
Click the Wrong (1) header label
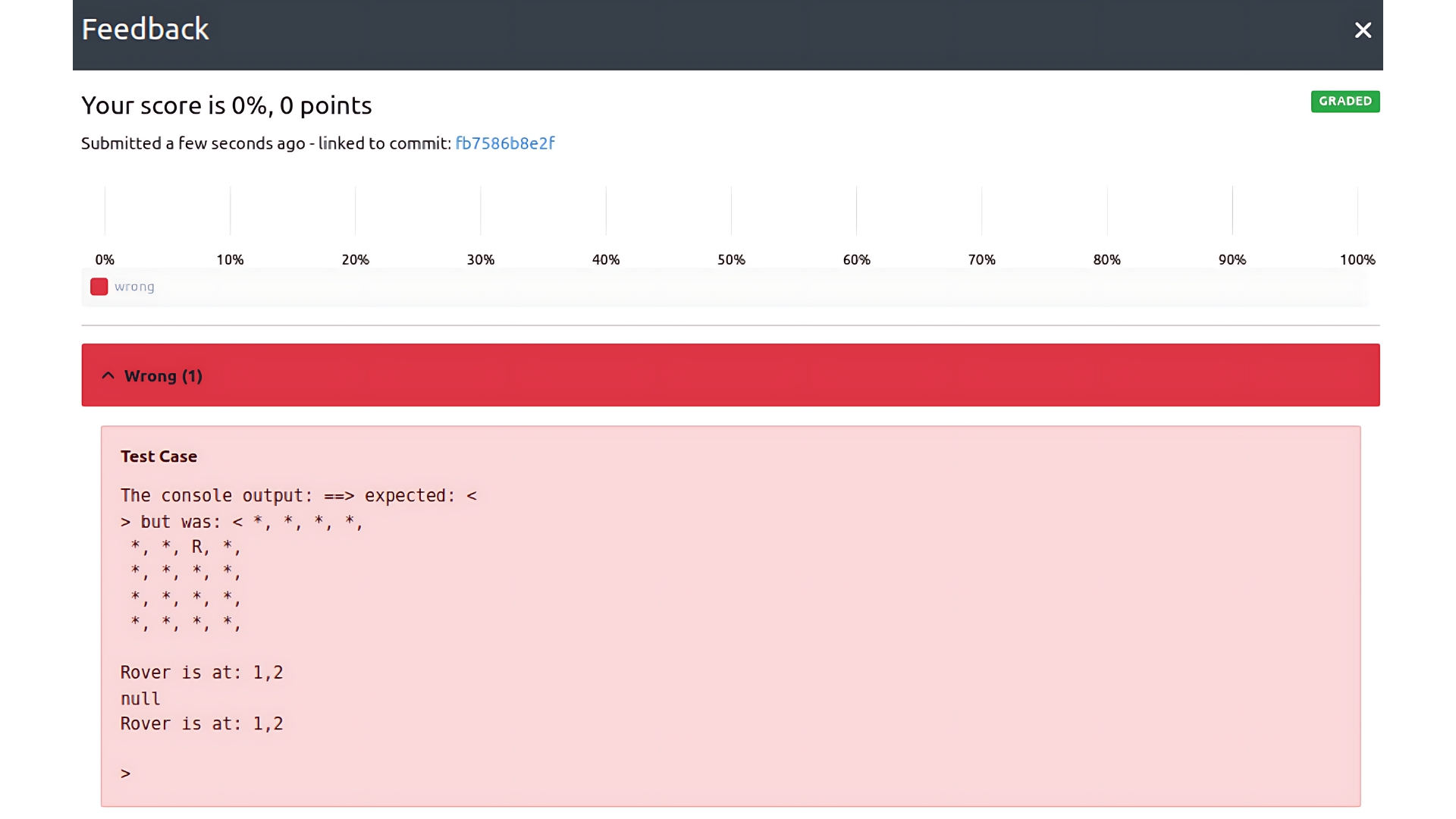163,376
